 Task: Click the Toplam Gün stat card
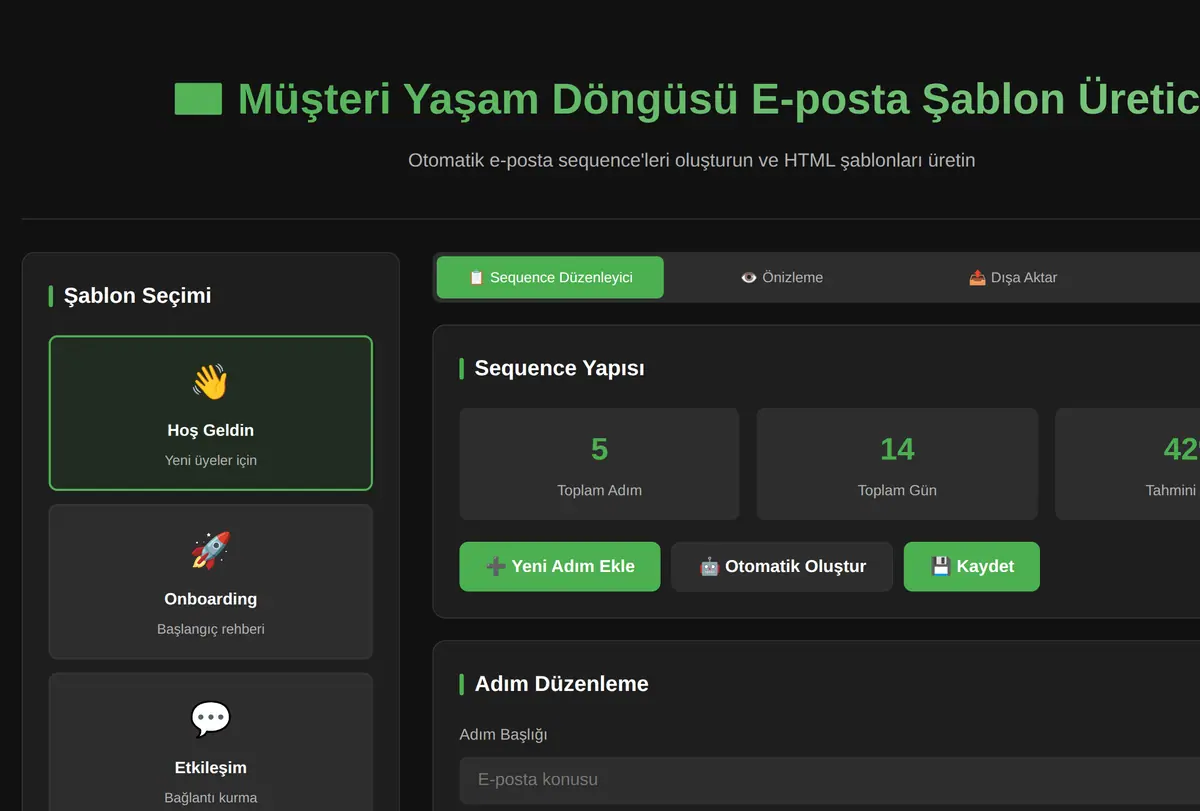point(897,464)
